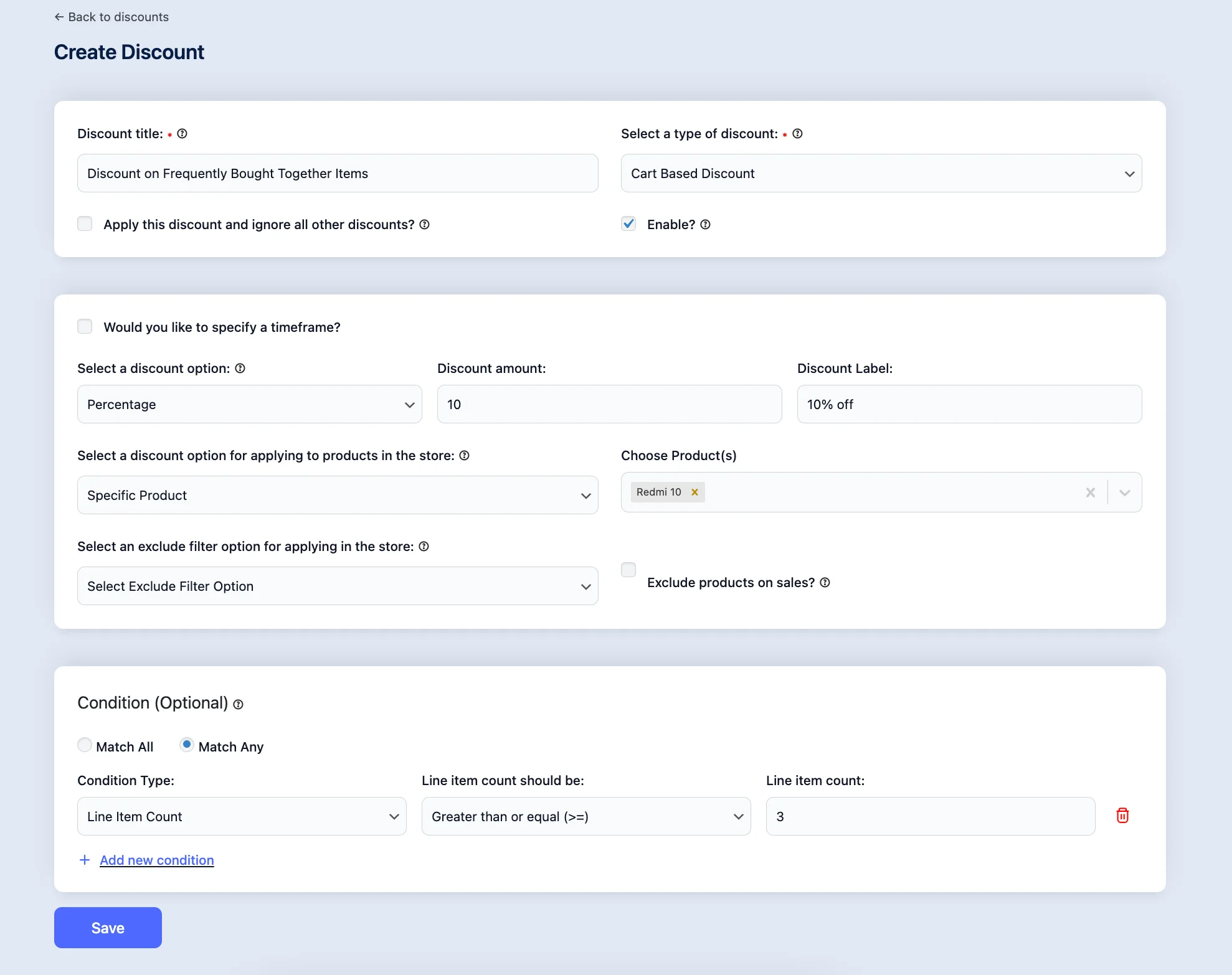The height and width of the screenshot is (975, 1232).
Task: Tick Apply this discount and ignore others checkbox
Action: [x=85, y=224]
